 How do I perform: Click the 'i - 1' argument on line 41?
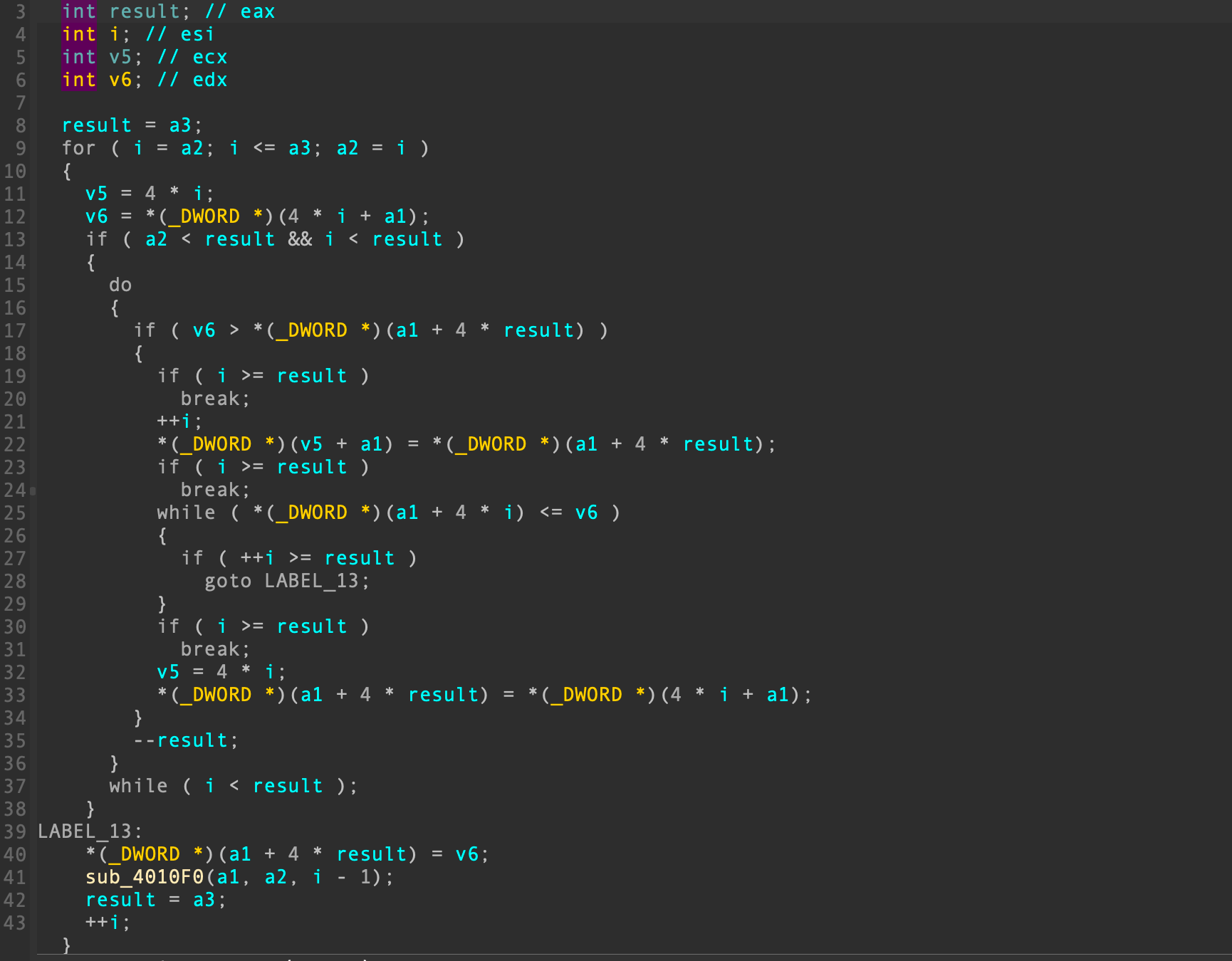coord(342,877)
